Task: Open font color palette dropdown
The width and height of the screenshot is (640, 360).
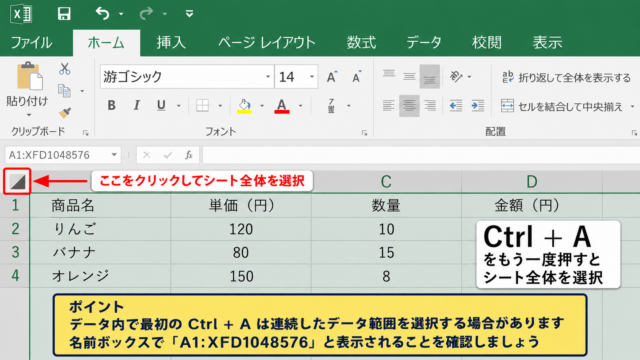Action: (x=300, y=106)
